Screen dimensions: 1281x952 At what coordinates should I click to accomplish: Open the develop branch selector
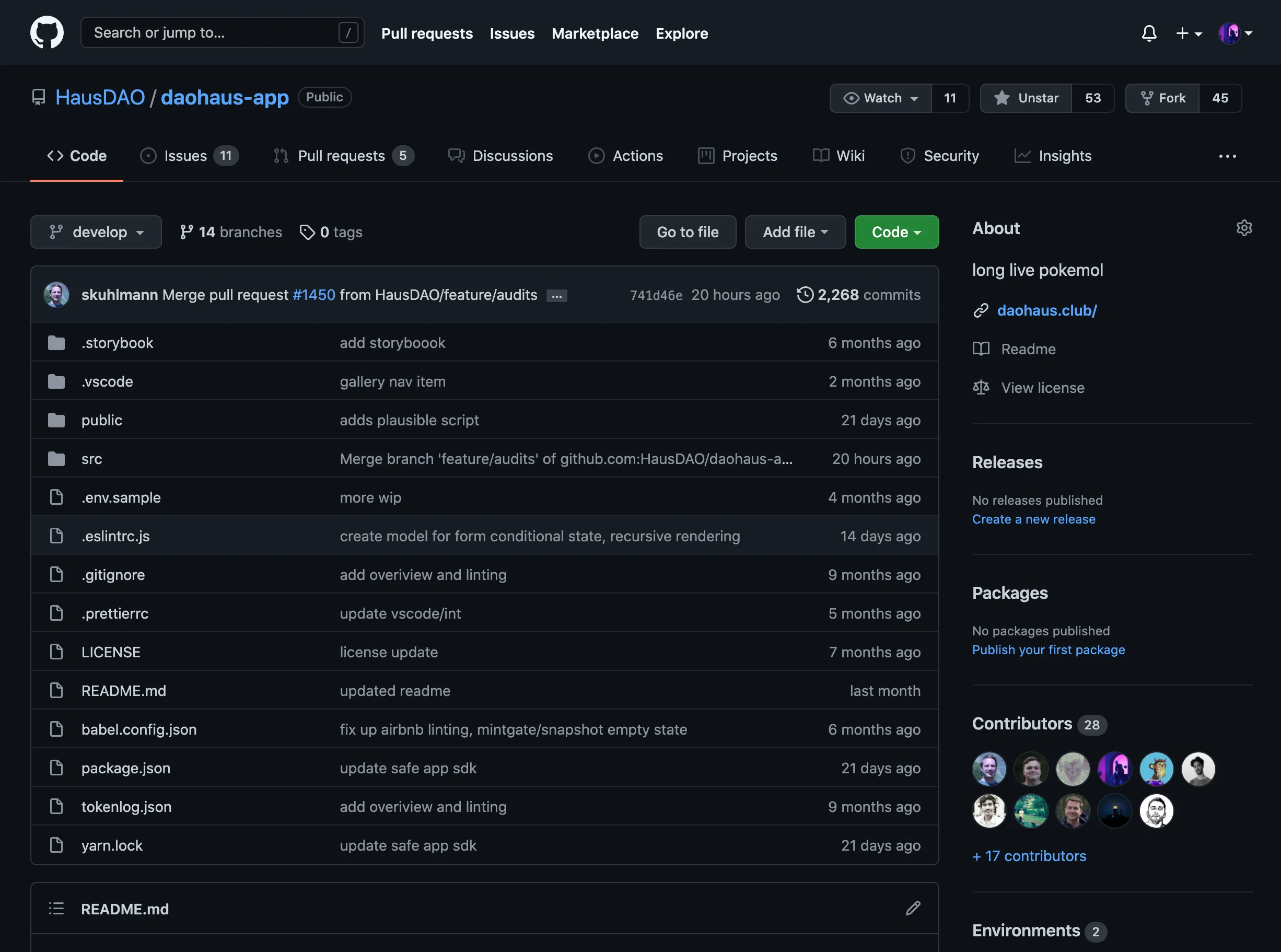96,231
